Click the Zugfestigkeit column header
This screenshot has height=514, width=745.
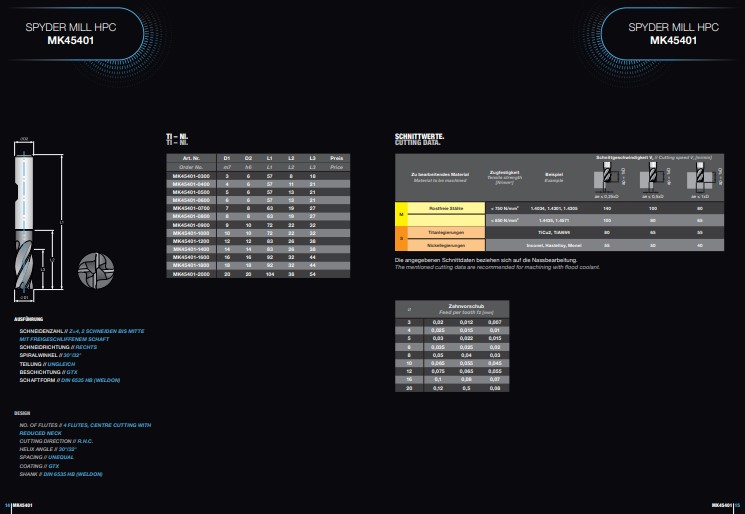505,177
